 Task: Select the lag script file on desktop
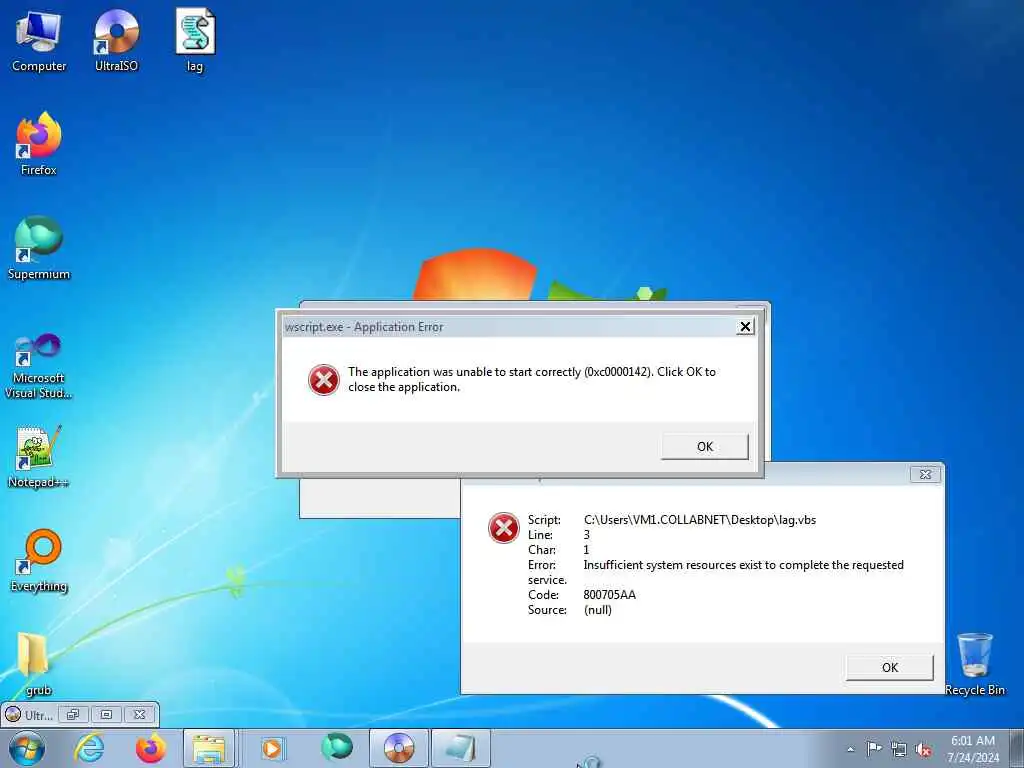(x=195, y=40)
